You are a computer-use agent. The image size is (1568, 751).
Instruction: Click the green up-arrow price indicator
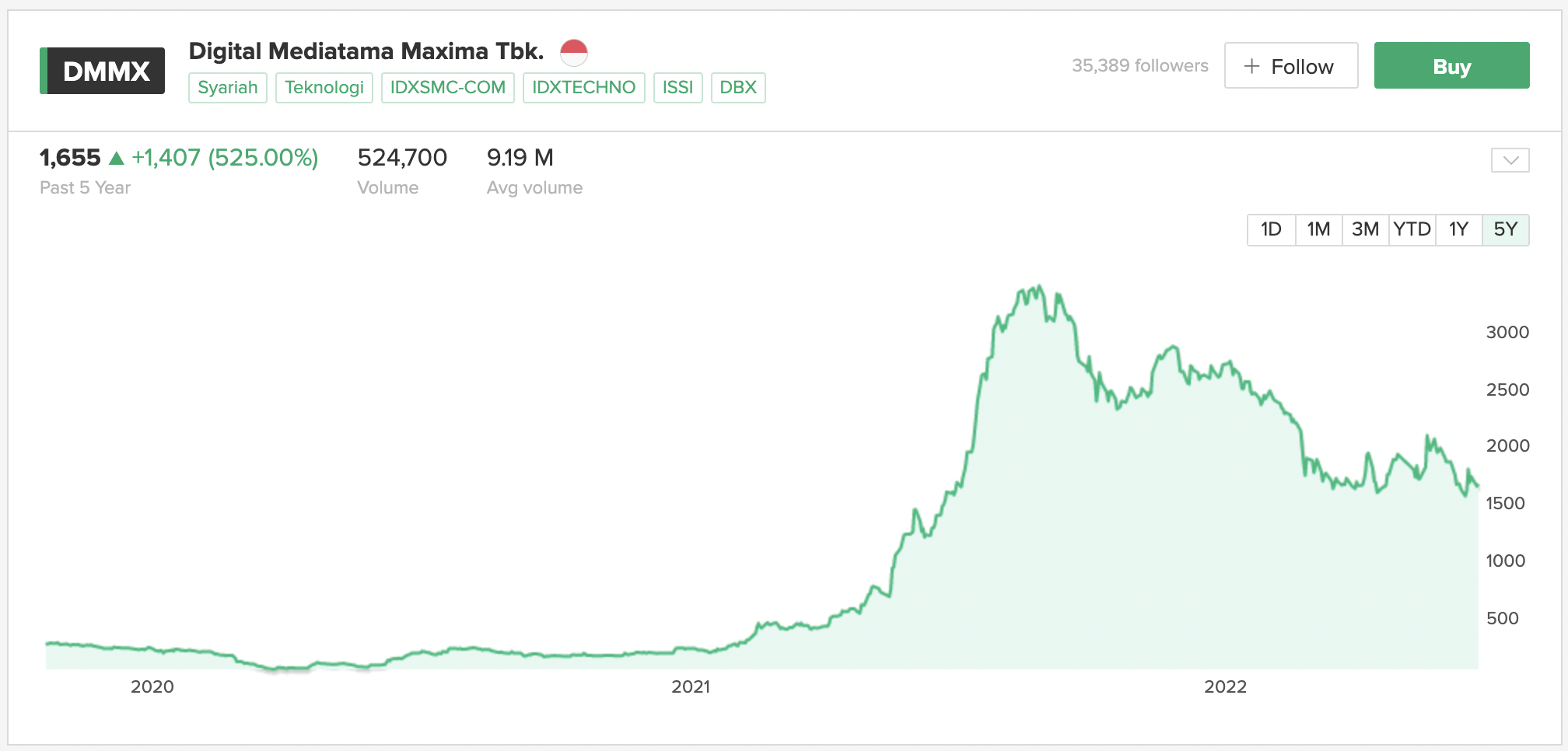[x=117, y=158]
